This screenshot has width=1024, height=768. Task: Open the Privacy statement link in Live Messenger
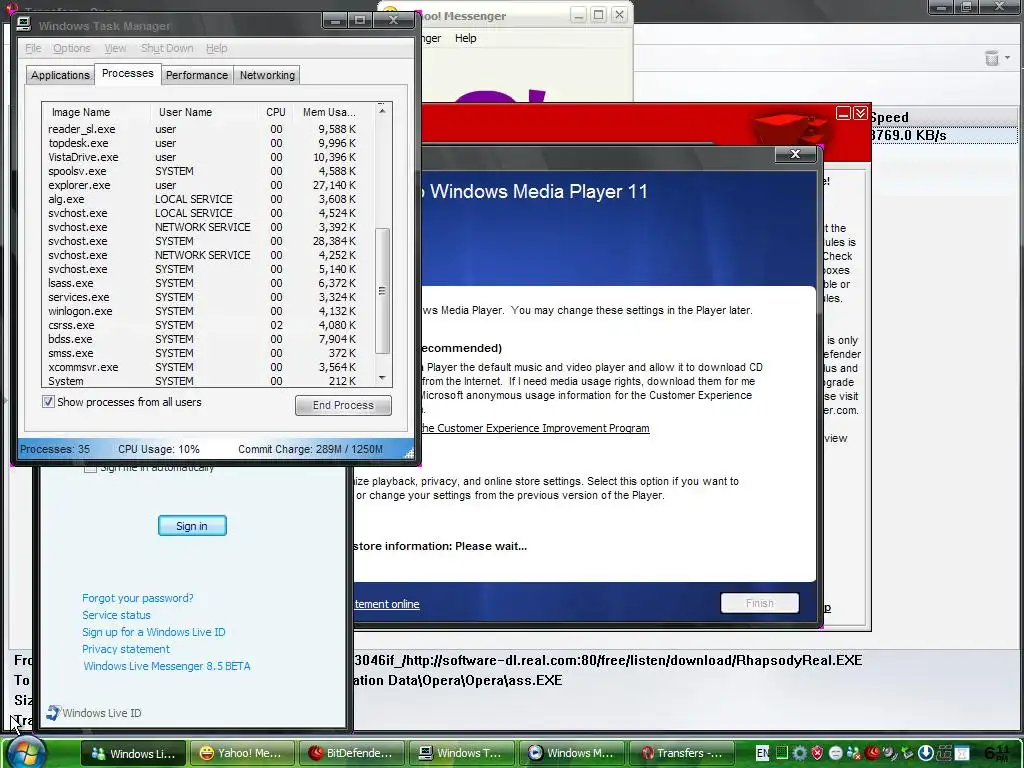point(126,649)
